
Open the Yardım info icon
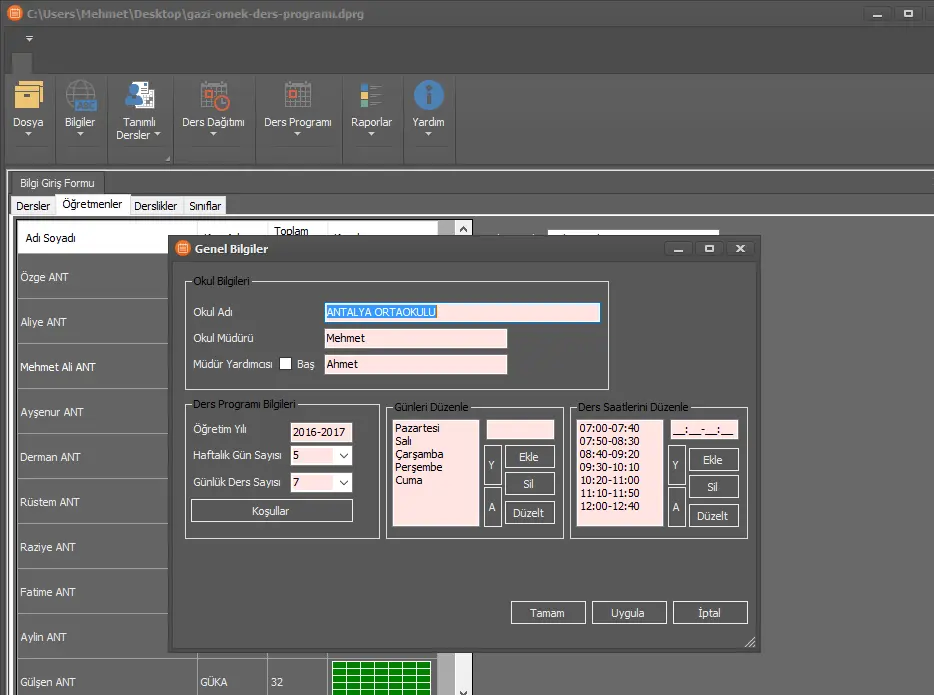428,97
